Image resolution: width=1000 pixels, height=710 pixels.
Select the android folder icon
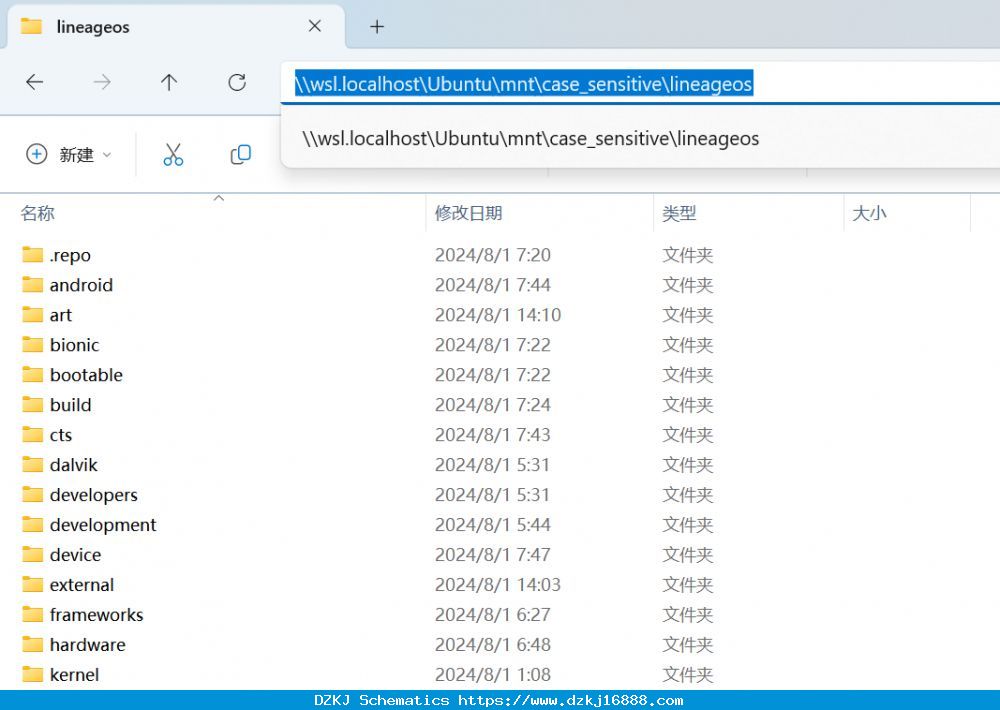click(x=32, y=285)
